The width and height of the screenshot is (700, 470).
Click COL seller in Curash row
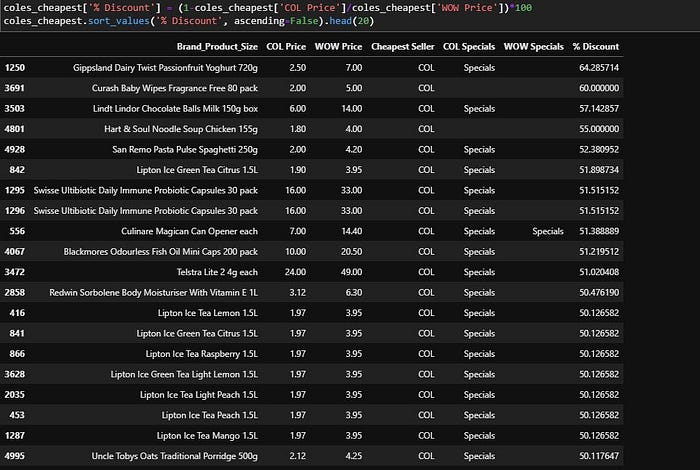point(426,88)
